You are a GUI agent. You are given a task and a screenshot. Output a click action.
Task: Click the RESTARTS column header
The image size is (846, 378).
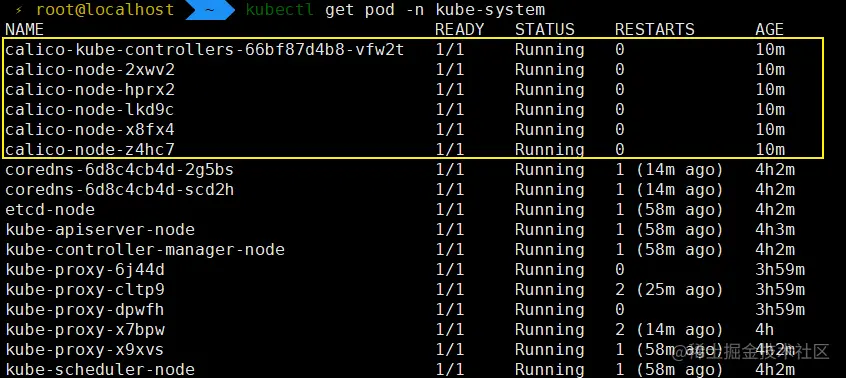(x=654, y=30)
